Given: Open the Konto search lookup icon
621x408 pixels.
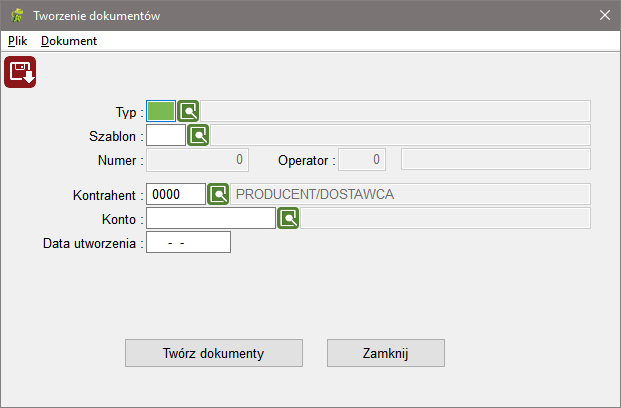Looking at the screenshot, I should [288, 218].
